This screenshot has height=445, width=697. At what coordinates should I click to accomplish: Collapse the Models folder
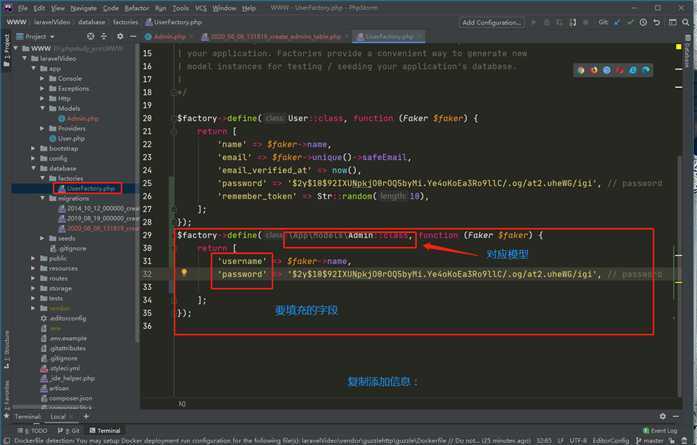tap(42, 108)
